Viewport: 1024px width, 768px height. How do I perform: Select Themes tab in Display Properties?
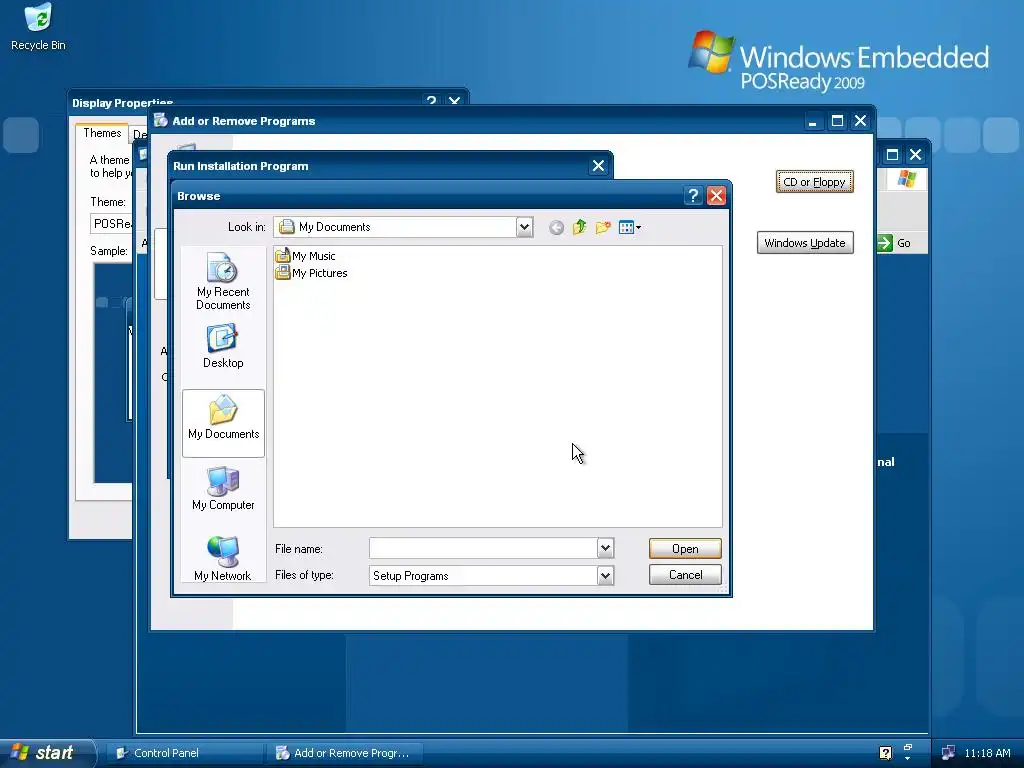102,133
